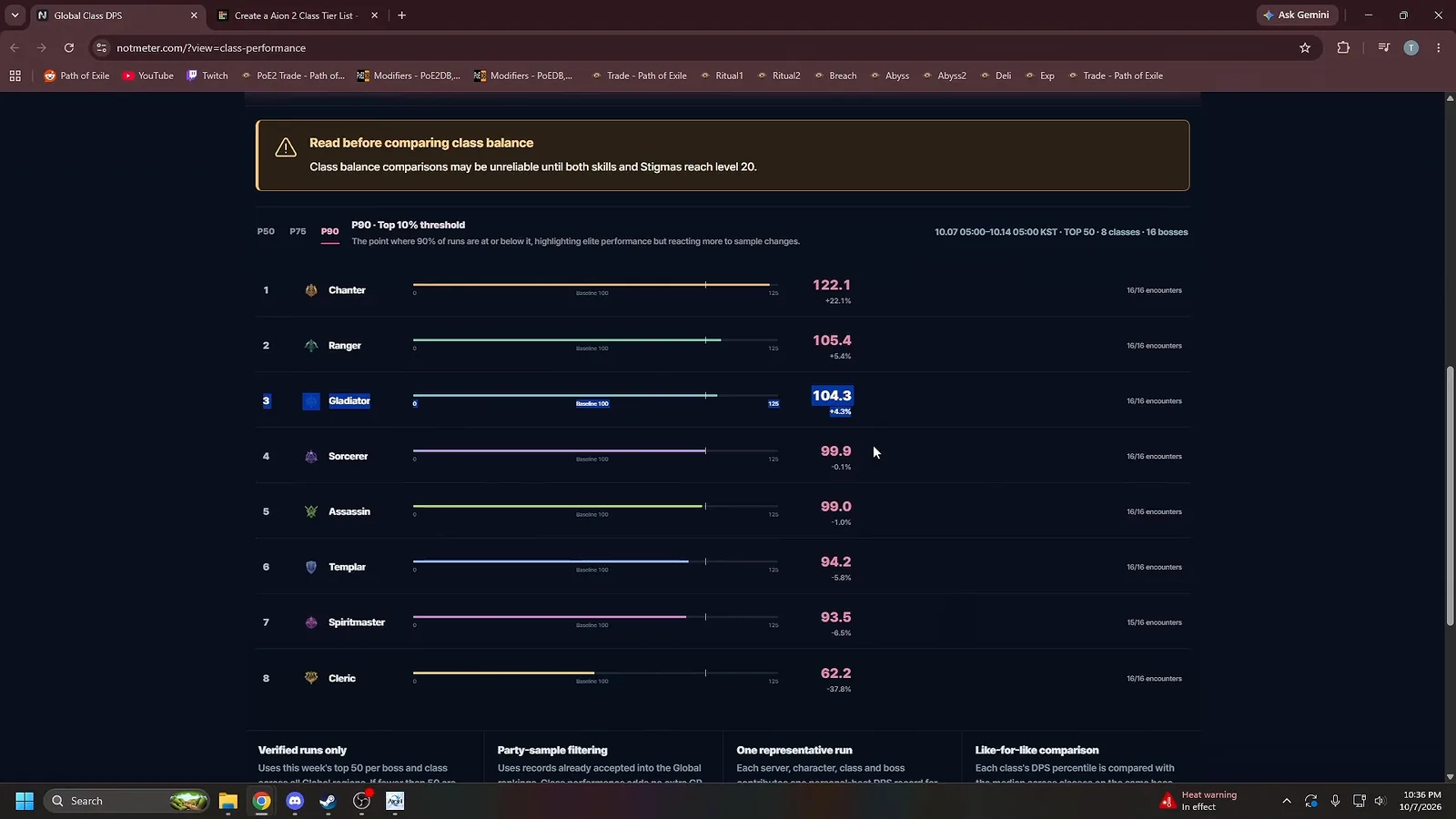
Task: Open a new browser tab
Action: pyautogui.click(x=401, y=15)
